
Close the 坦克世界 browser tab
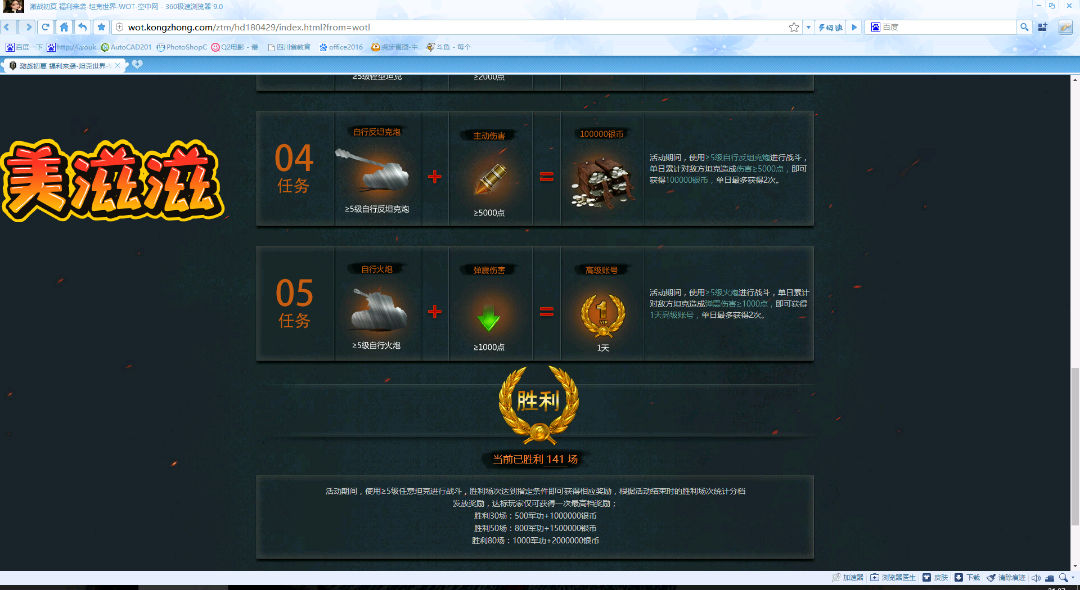coord(118,65)
